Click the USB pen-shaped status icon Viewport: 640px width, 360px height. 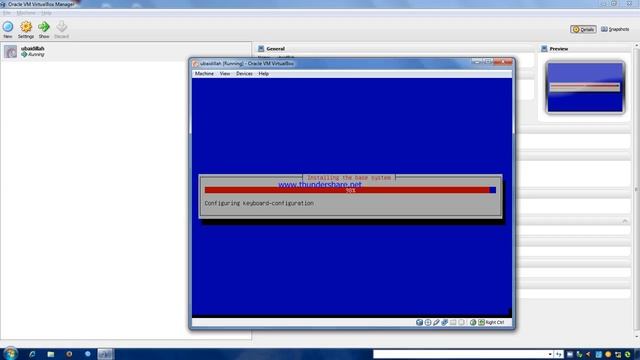tap(436, 322)
